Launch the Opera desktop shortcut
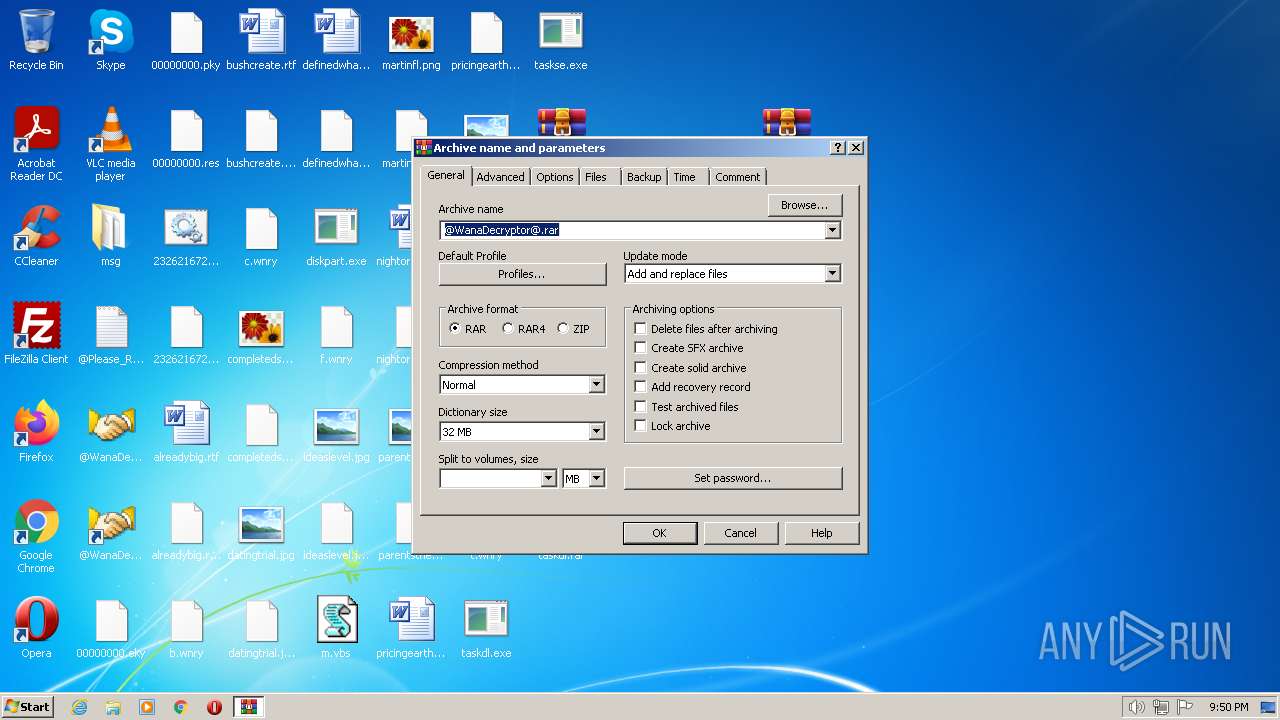The height and width of the screenshot is (720, 1280). (36, 629)
